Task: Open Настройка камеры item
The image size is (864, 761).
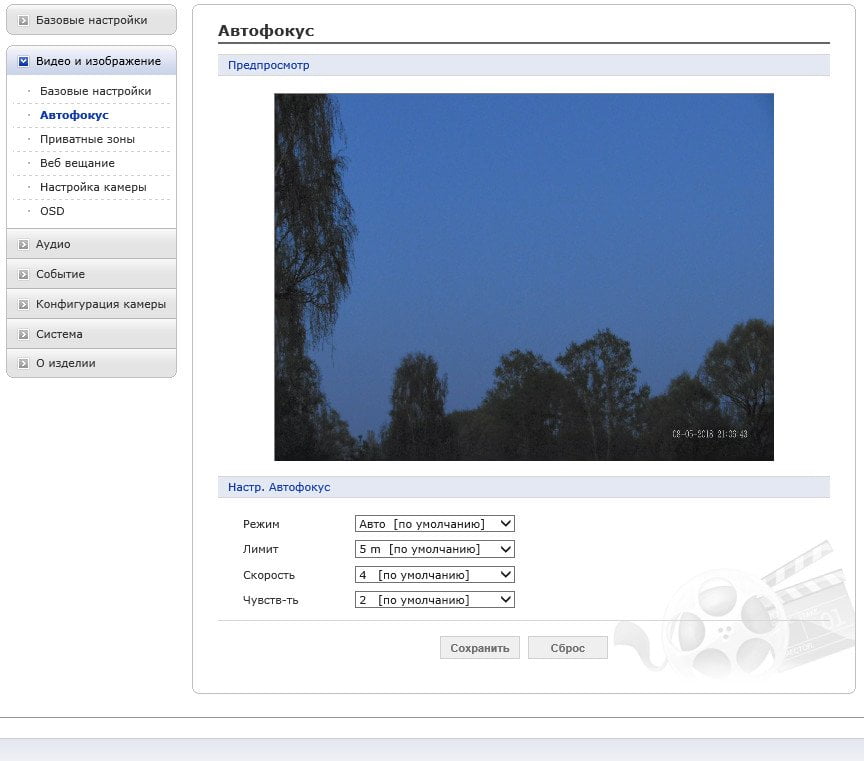Action: [93, 187]
